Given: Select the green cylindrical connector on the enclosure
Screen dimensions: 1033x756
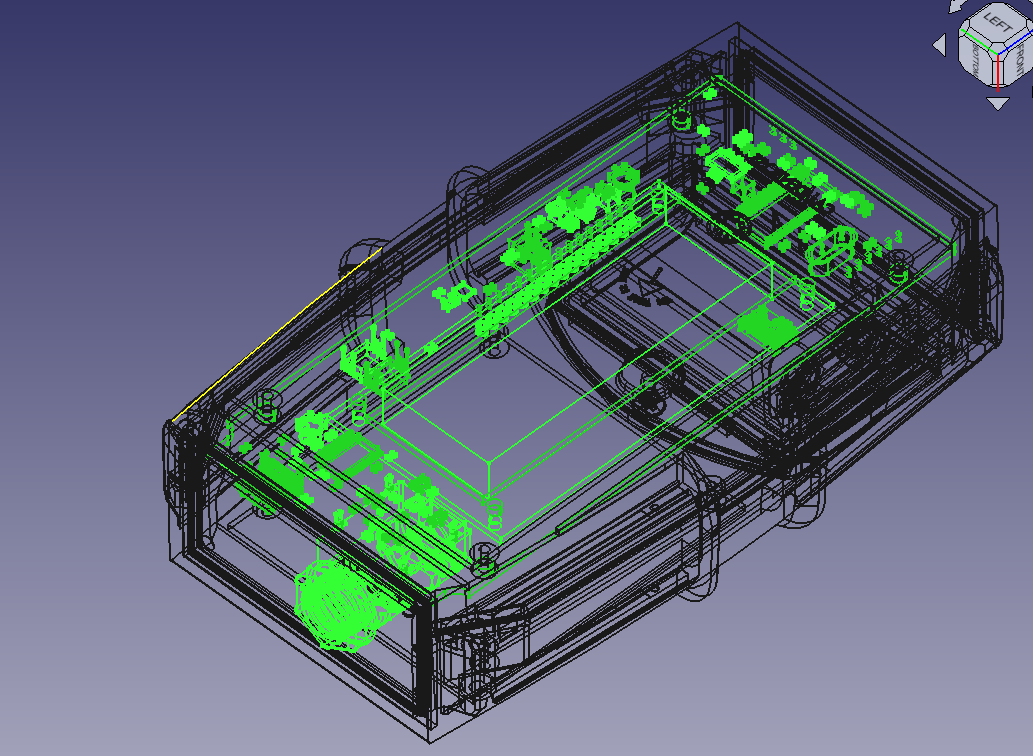Looking at the screenshot, I should pos(339,606).
